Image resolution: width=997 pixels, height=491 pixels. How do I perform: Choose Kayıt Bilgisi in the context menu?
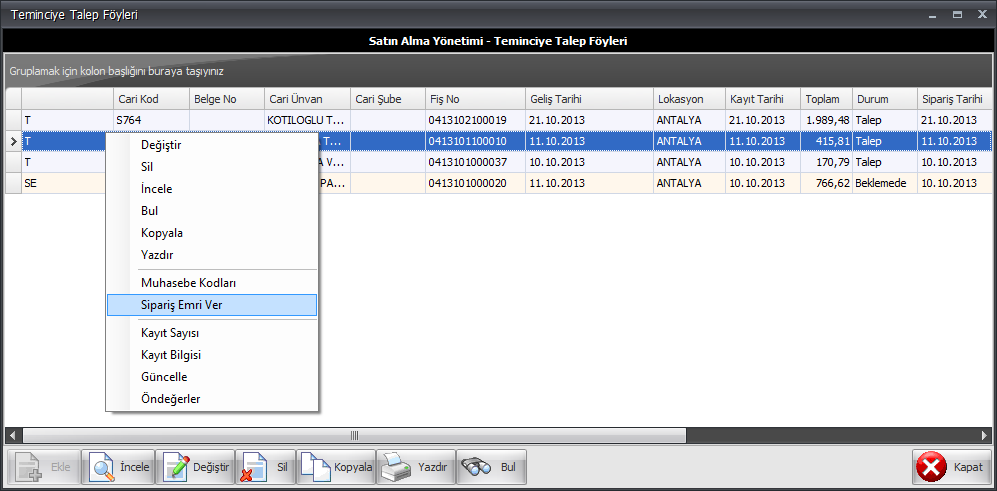pyautogui.click(x=212, y=355)
